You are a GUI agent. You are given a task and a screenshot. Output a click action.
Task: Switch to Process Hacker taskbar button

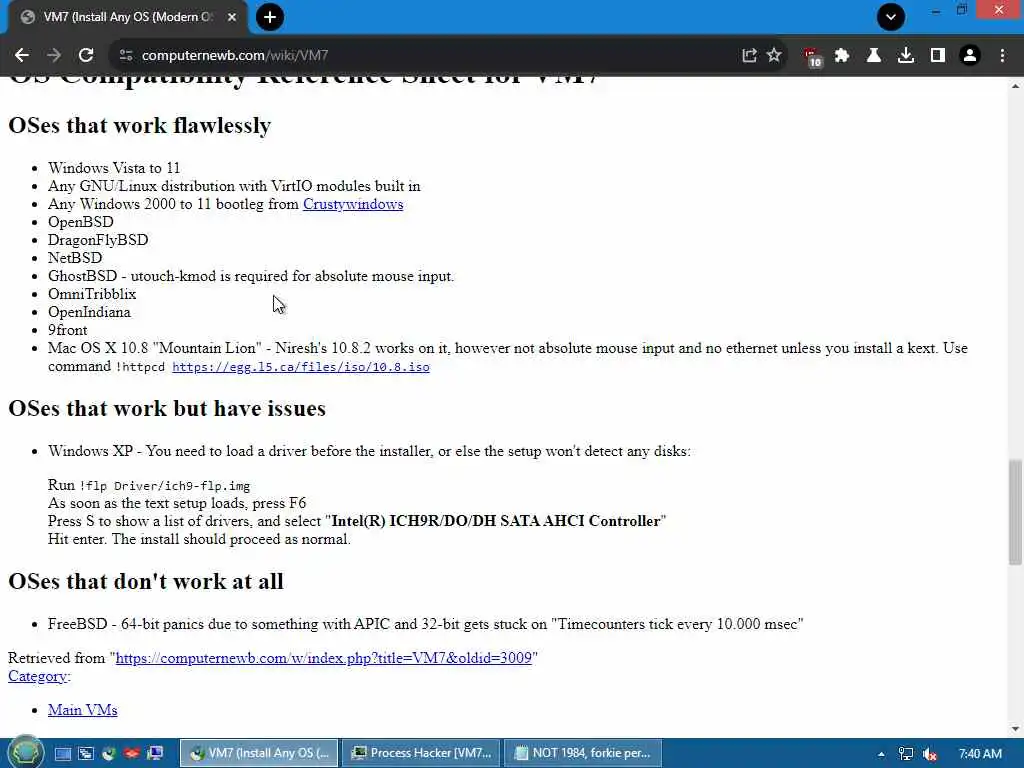pos(421,753)
